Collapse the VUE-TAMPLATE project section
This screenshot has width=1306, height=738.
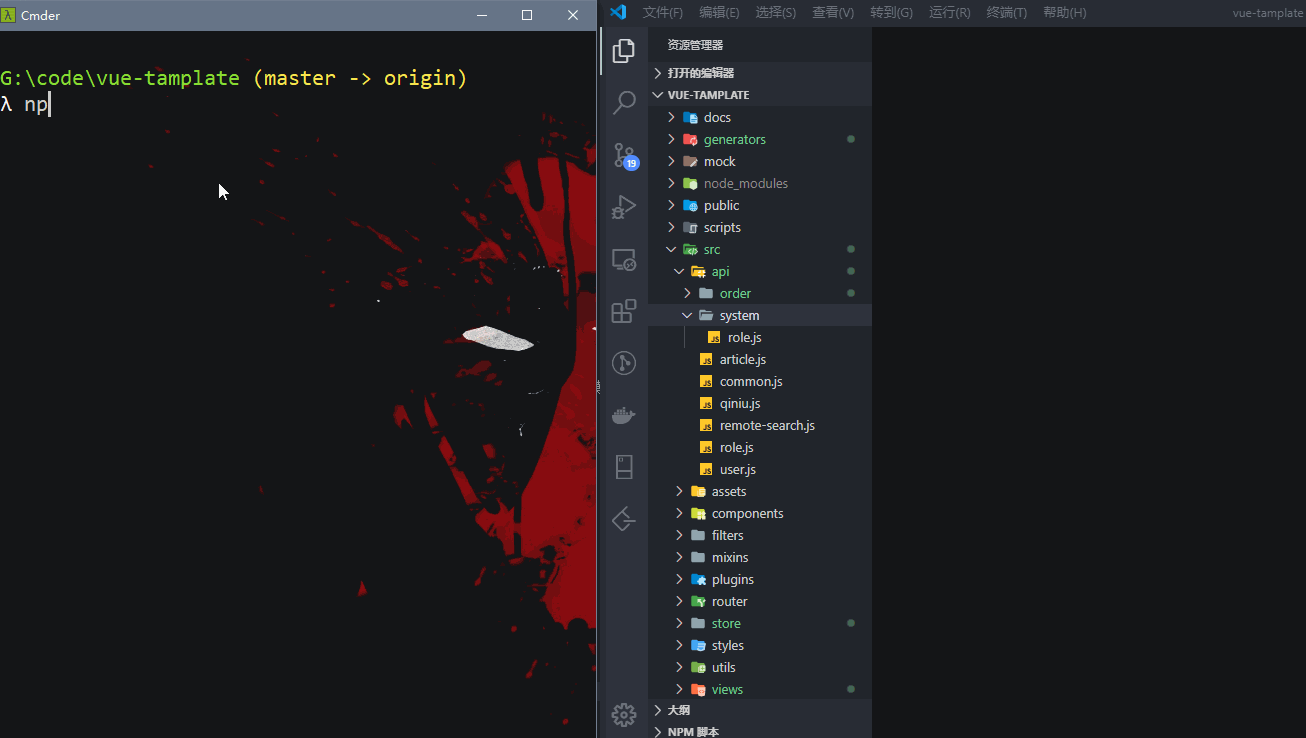pyautogui.click(x=658, y=95)
